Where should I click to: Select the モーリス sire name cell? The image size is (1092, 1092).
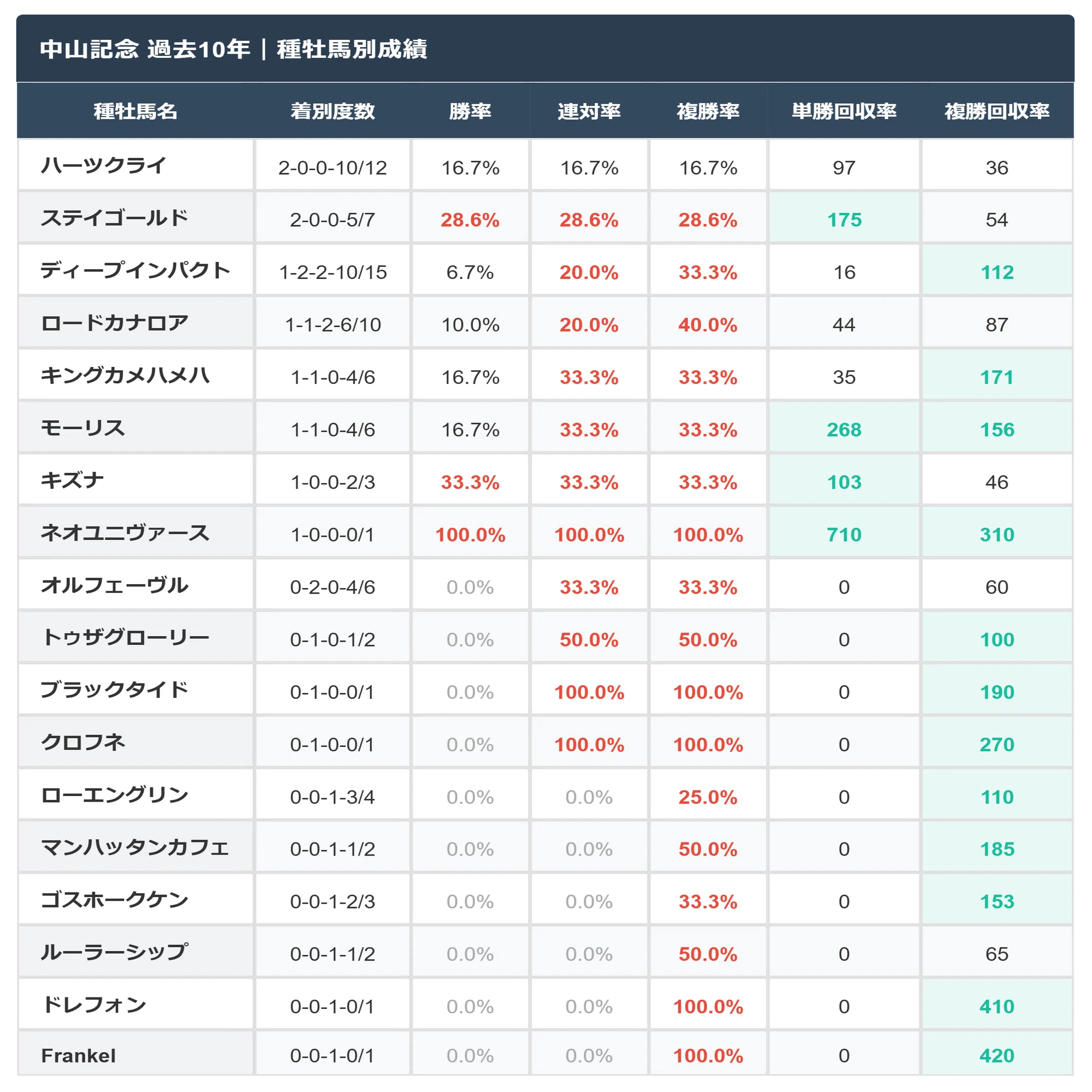coord(135,428)
